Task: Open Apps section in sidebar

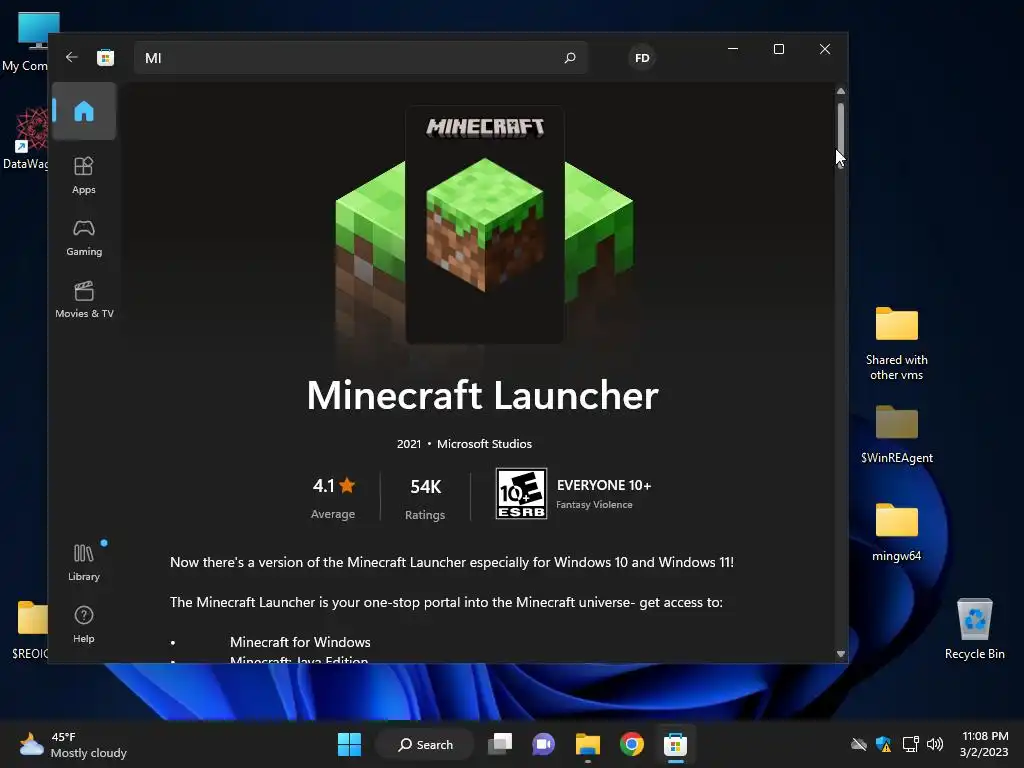Action: coord(84,175)
